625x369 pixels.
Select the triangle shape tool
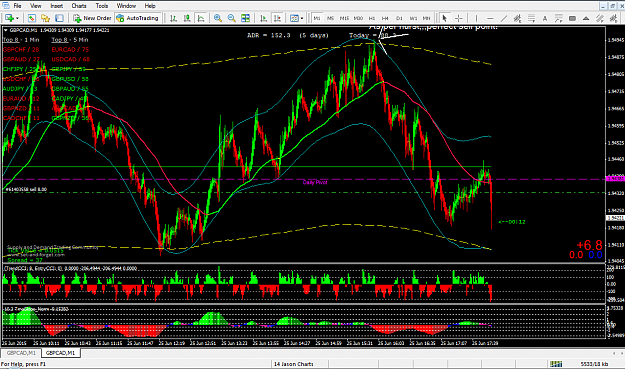(x=586, y=18)
